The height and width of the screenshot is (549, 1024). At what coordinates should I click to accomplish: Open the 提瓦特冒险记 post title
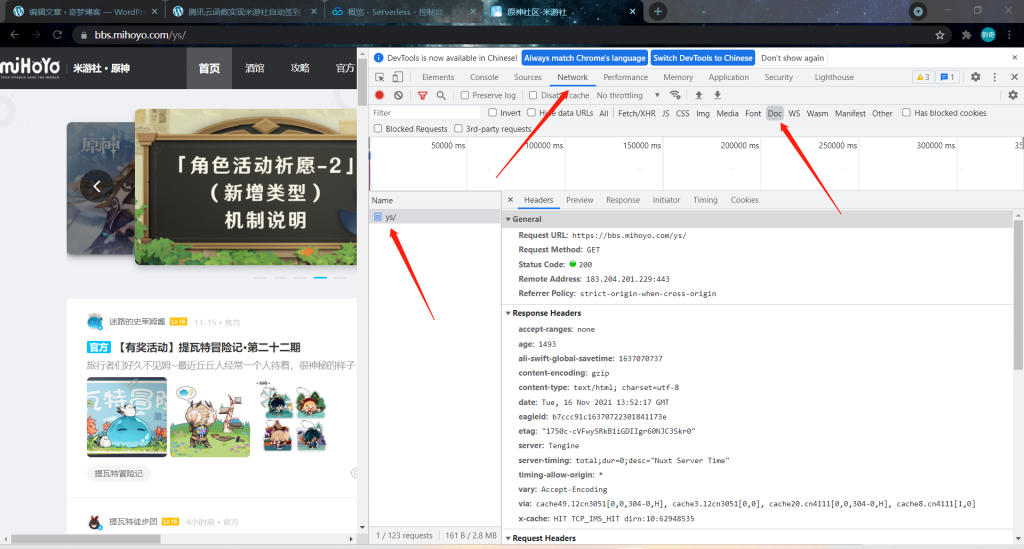[x=194, y=347]
